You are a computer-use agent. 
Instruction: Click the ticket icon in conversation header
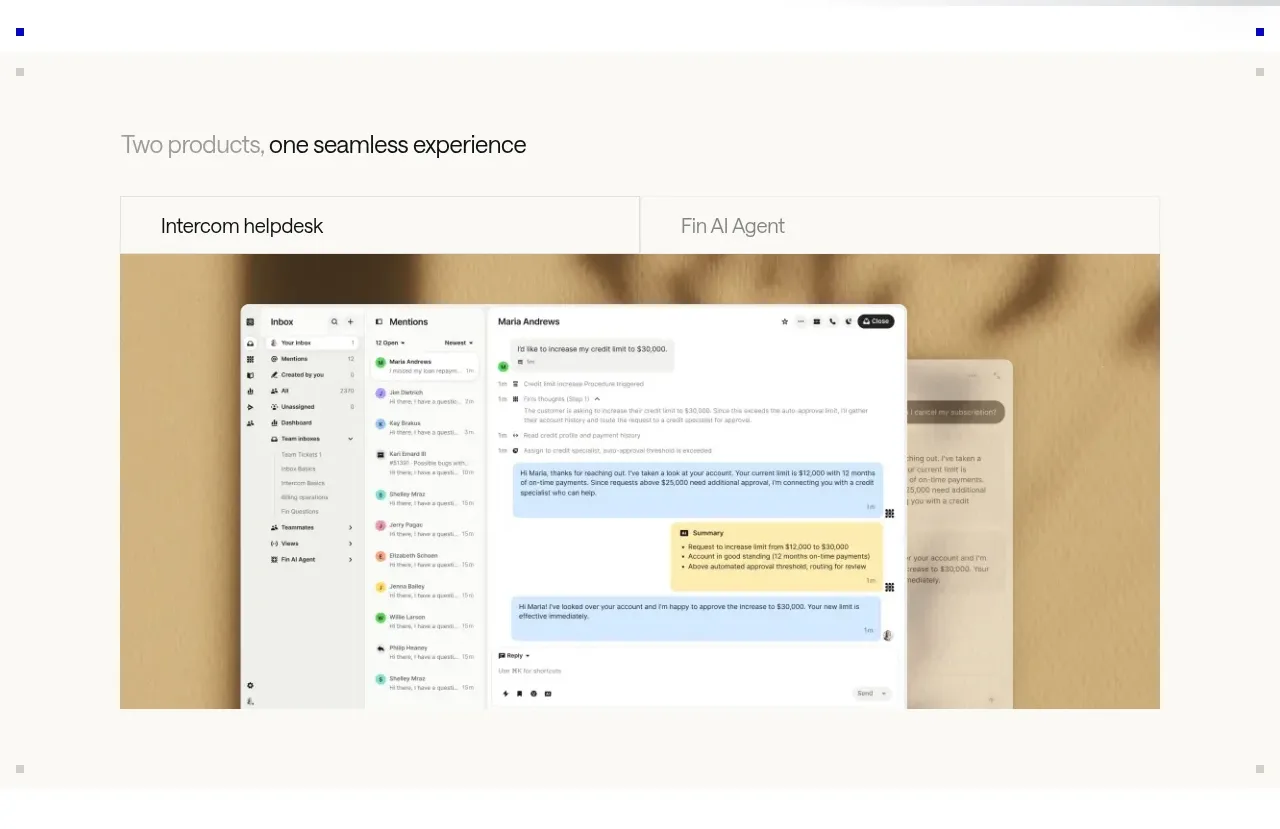pyautogui.click(x=817, y=322)
